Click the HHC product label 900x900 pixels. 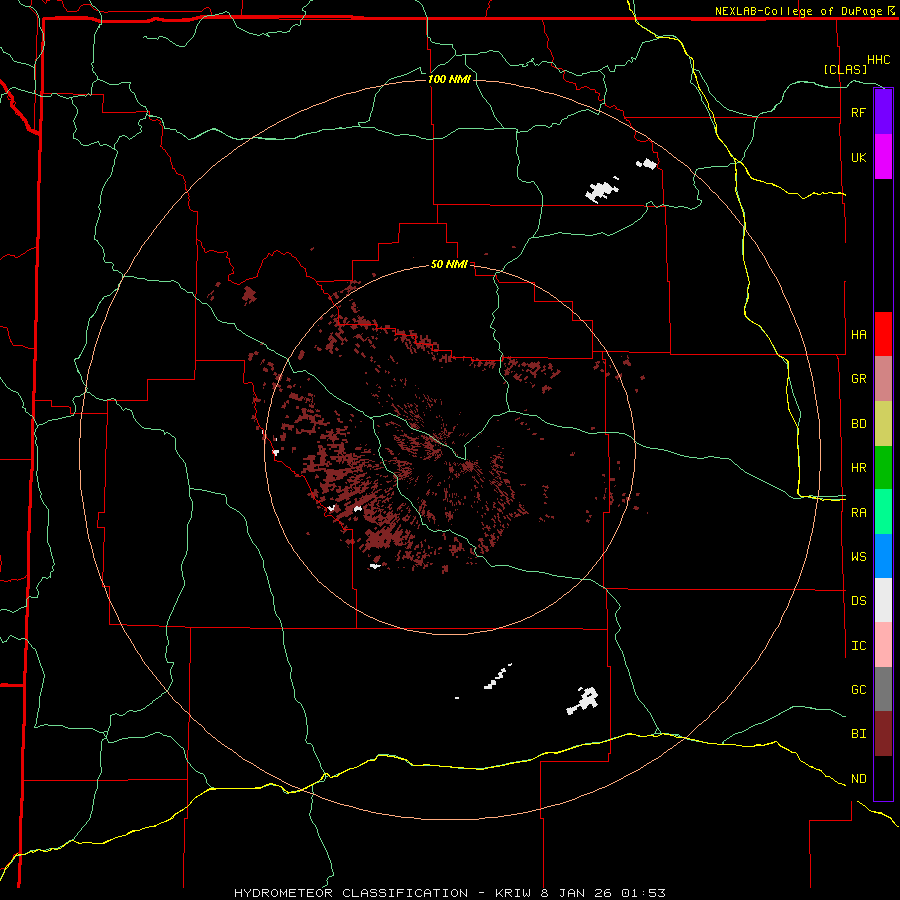[879, 60]
